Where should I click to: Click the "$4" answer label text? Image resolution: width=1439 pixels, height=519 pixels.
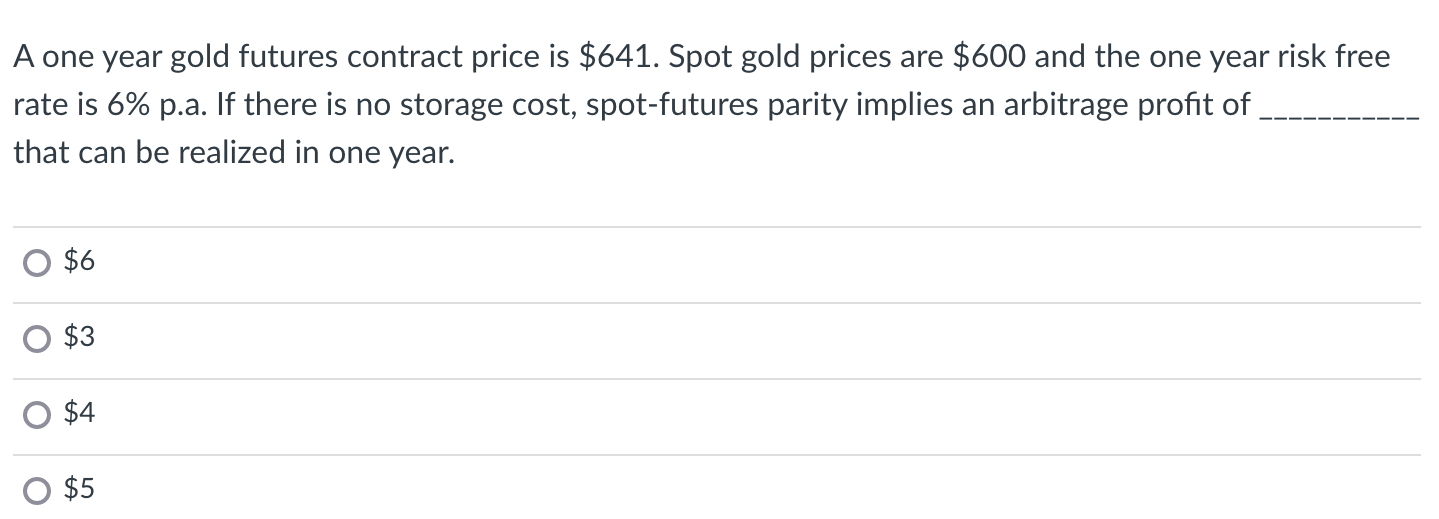[x=79, y=414]
